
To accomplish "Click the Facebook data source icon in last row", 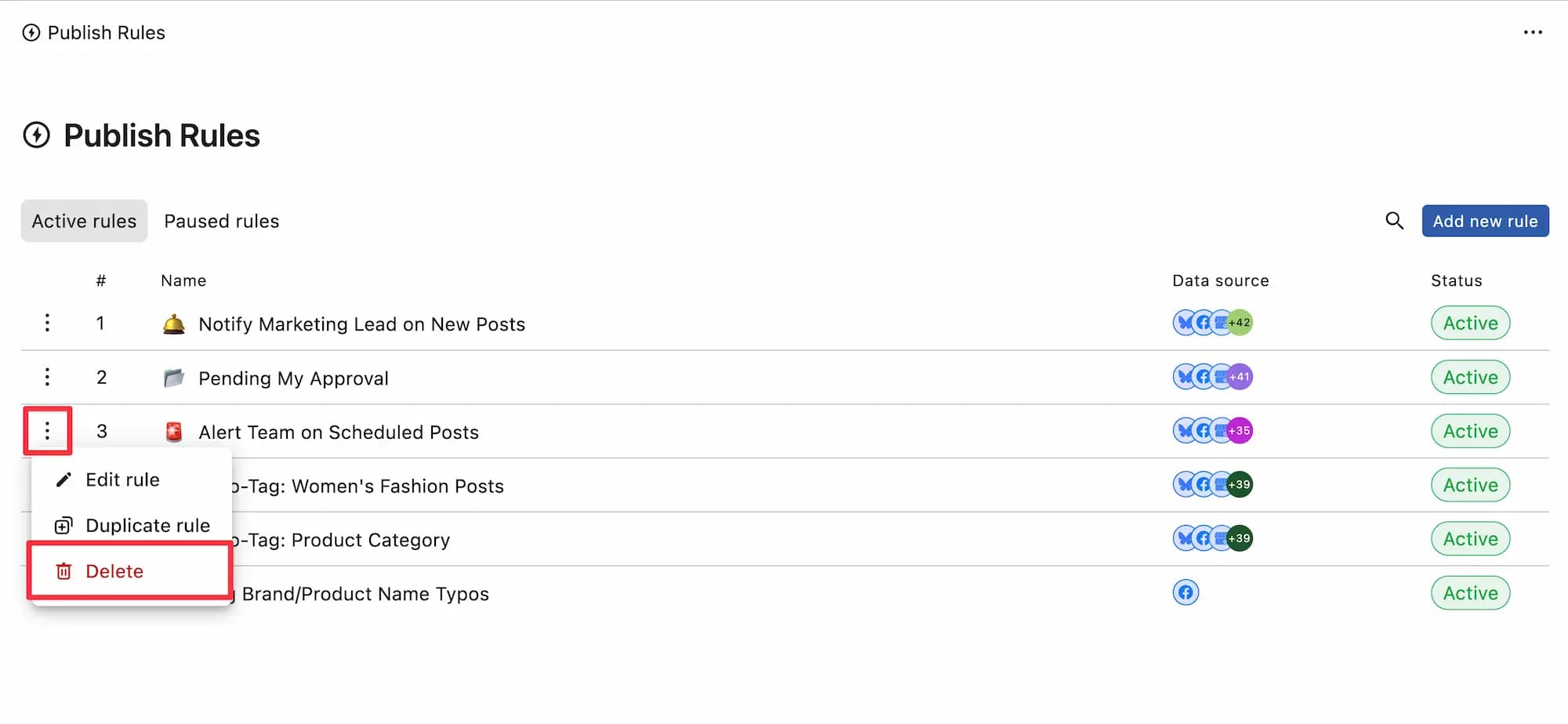I will 1185,592.
